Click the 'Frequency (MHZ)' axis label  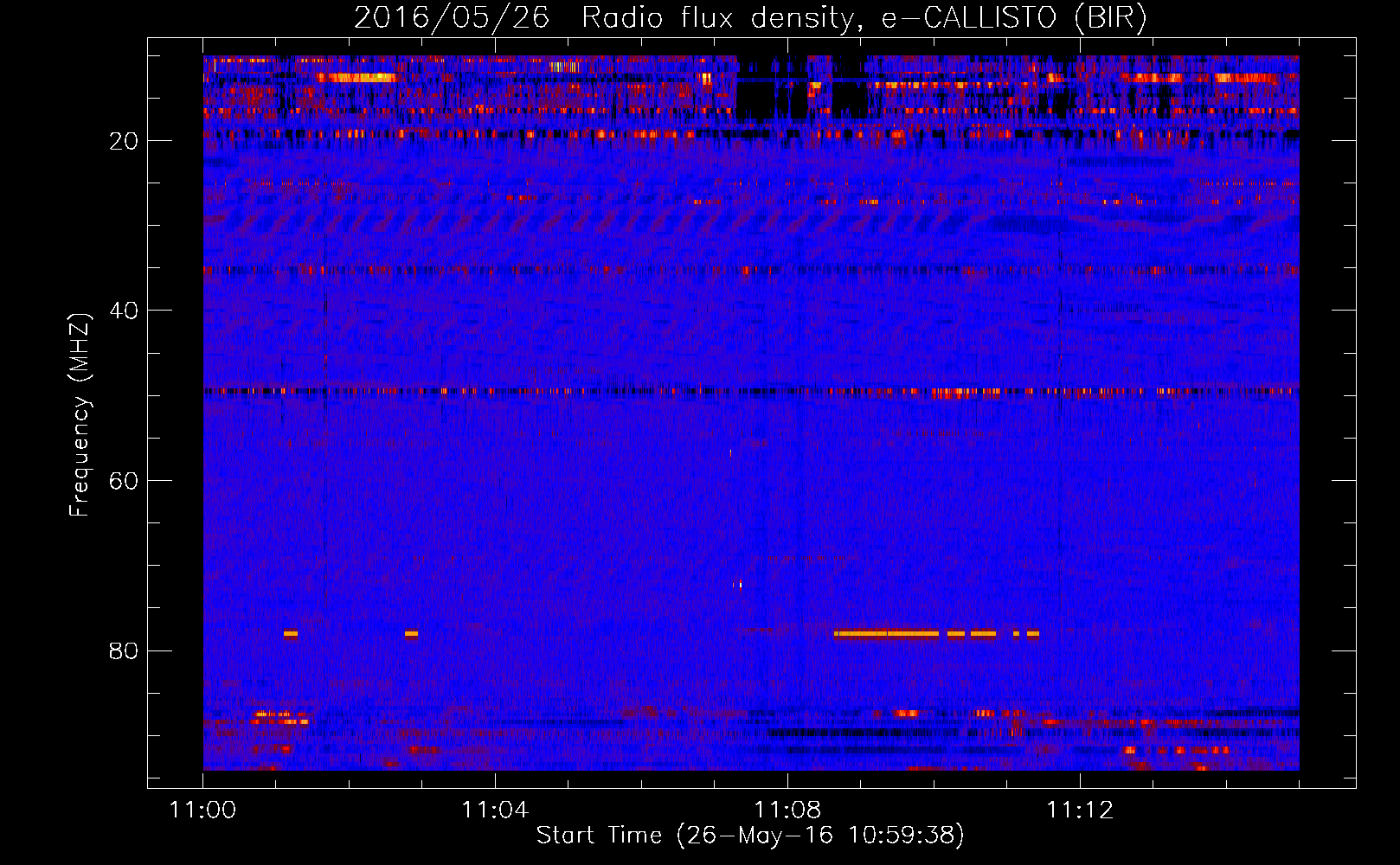pos(80,415)
